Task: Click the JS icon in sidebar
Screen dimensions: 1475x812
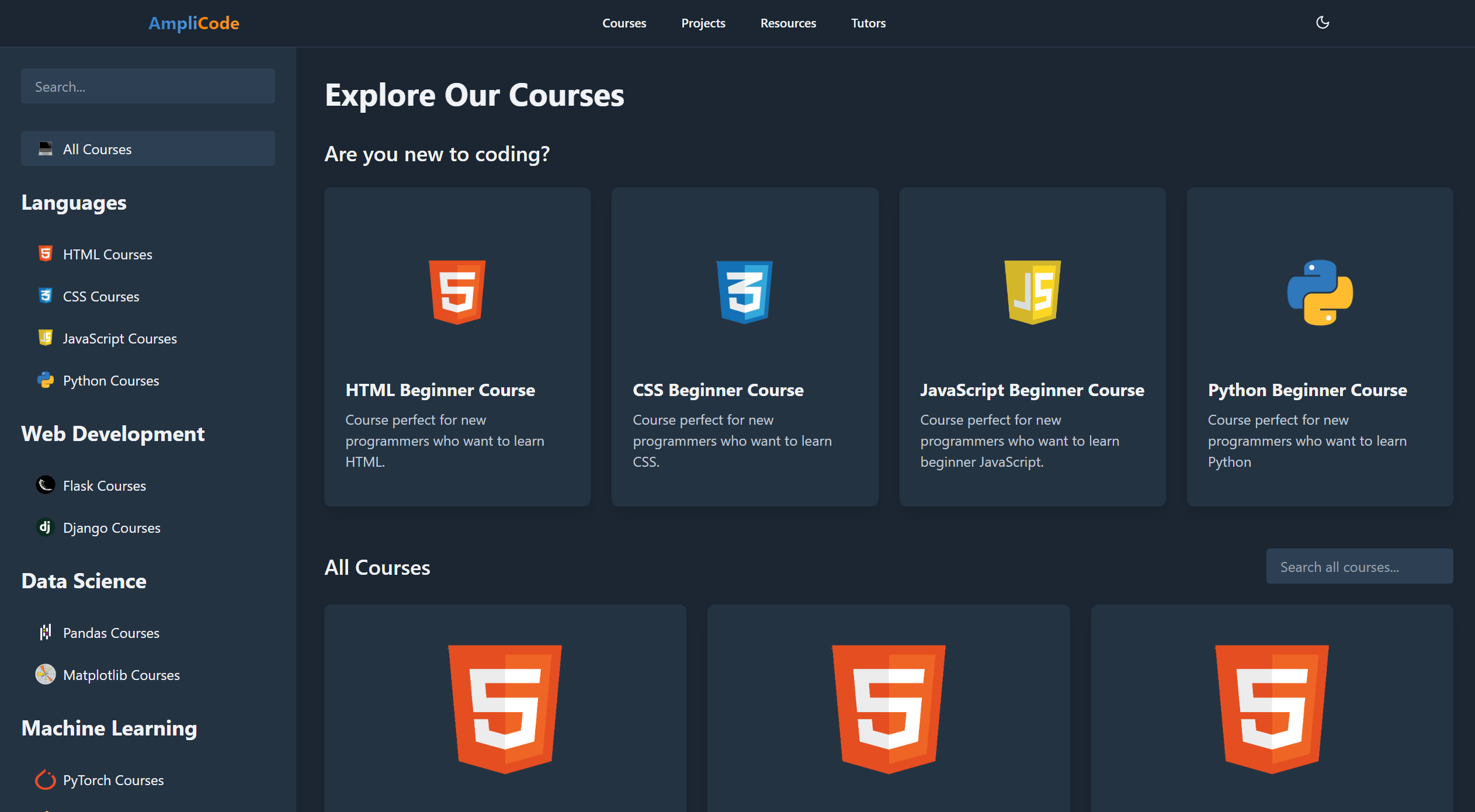Action: coord(46,338)
